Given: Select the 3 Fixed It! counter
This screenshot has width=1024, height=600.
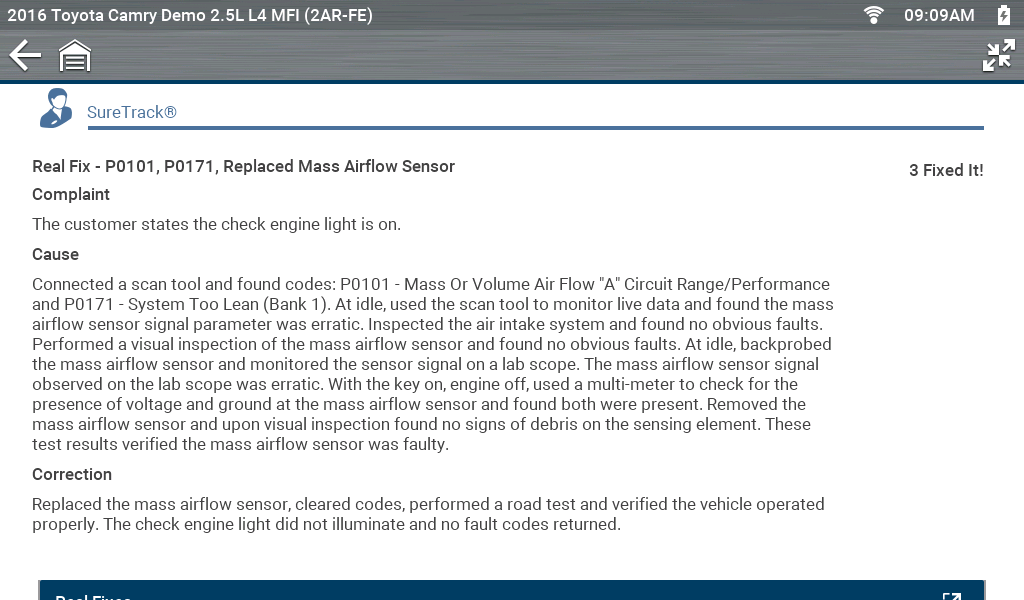Looking at the screenshot, I should [945, 170].
